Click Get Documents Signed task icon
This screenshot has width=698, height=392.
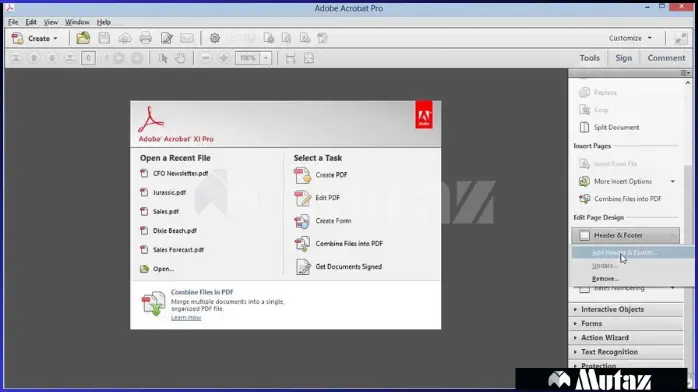click(x=303, y=267)
